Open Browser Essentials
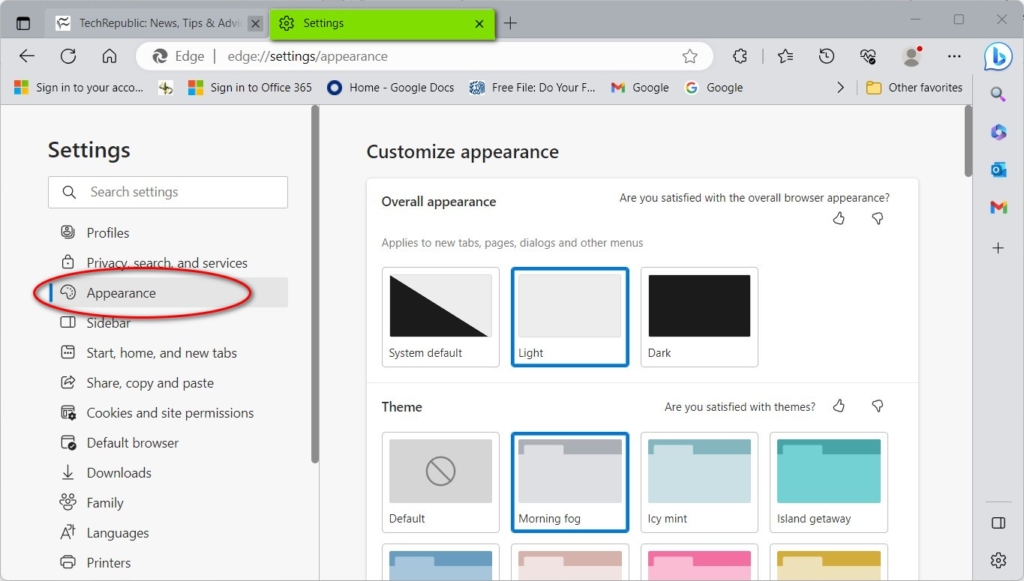Viewport: 1024px width, 581px height. pyautogui.click(x=868, y=56)
